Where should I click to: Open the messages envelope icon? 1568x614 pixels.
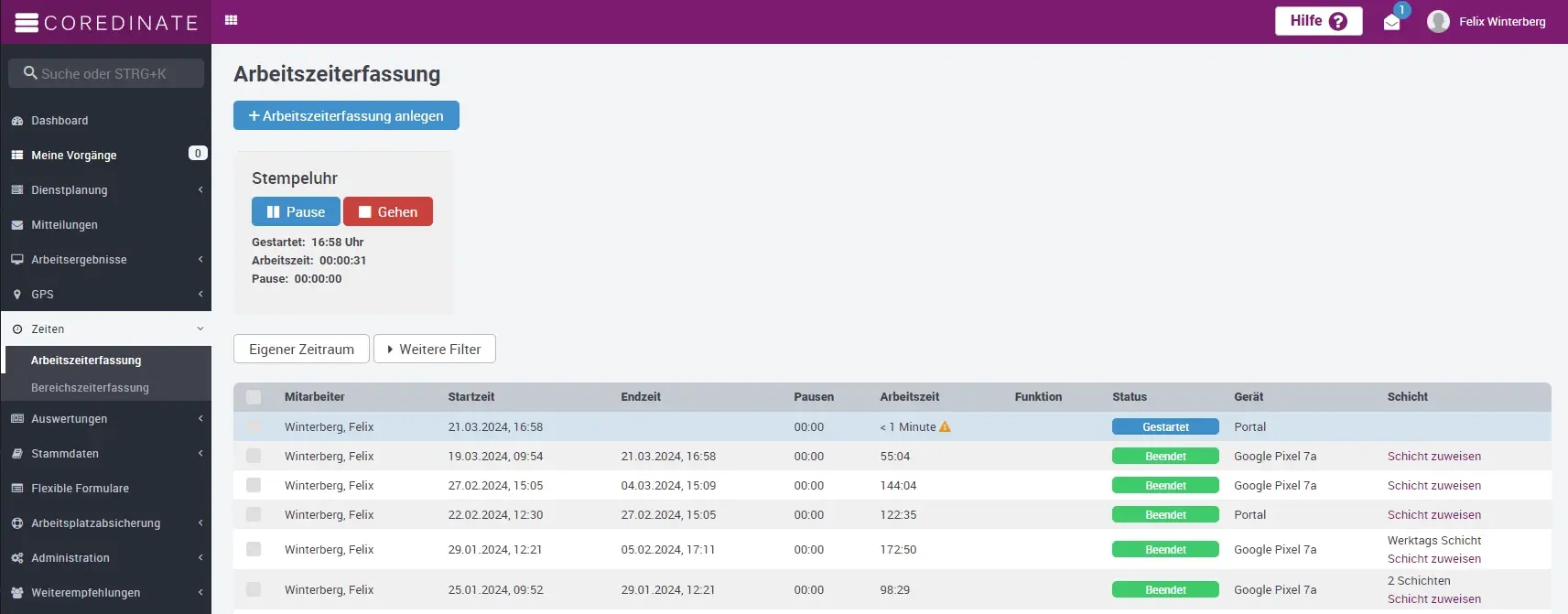(1391, 23)
